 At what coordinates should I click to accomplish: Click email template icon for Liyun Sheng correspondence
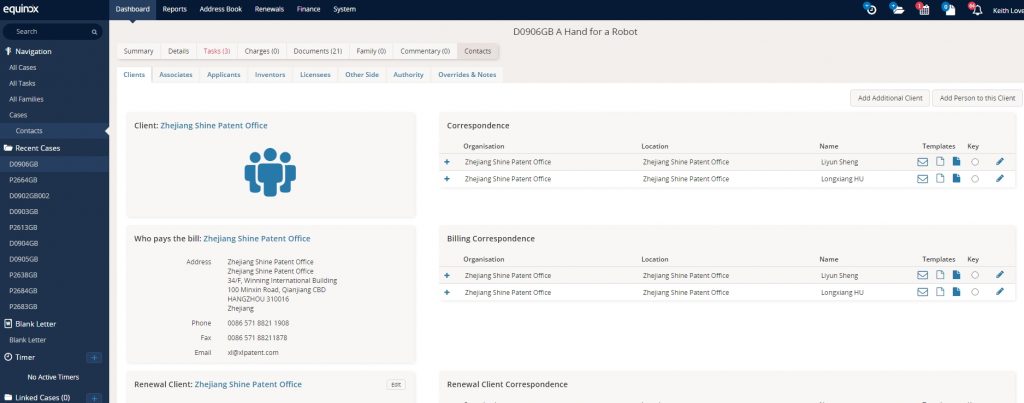click(922, 162)
